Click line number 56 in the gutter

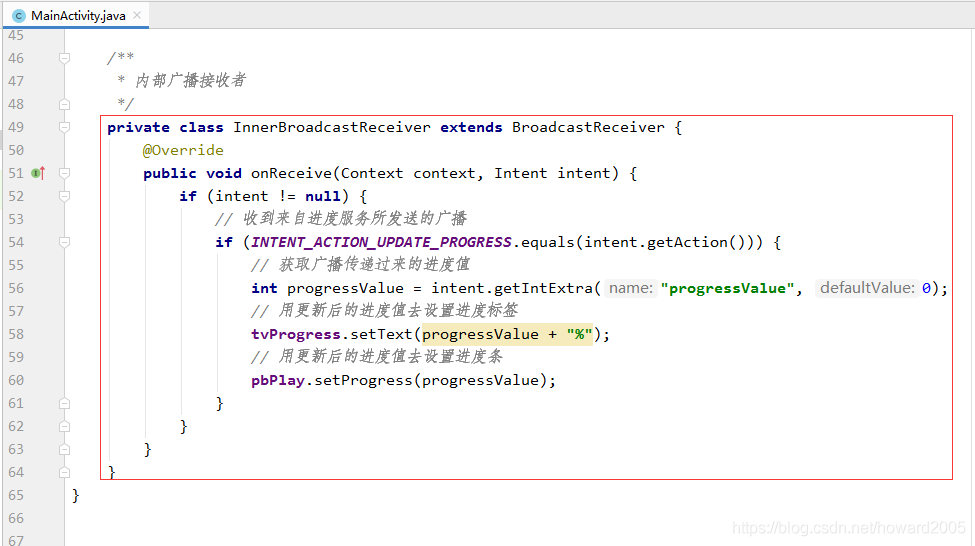[x=16, y=288]
